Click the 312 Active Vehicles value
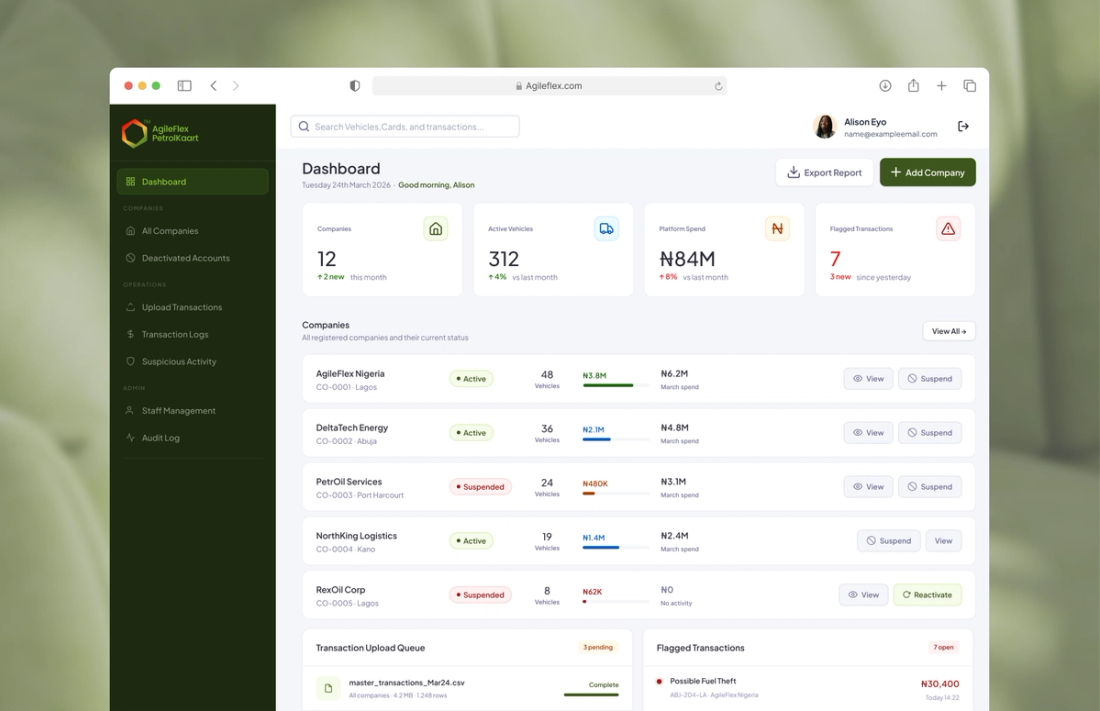Screen dimensions: 1100x711 [x=504, y=259]
